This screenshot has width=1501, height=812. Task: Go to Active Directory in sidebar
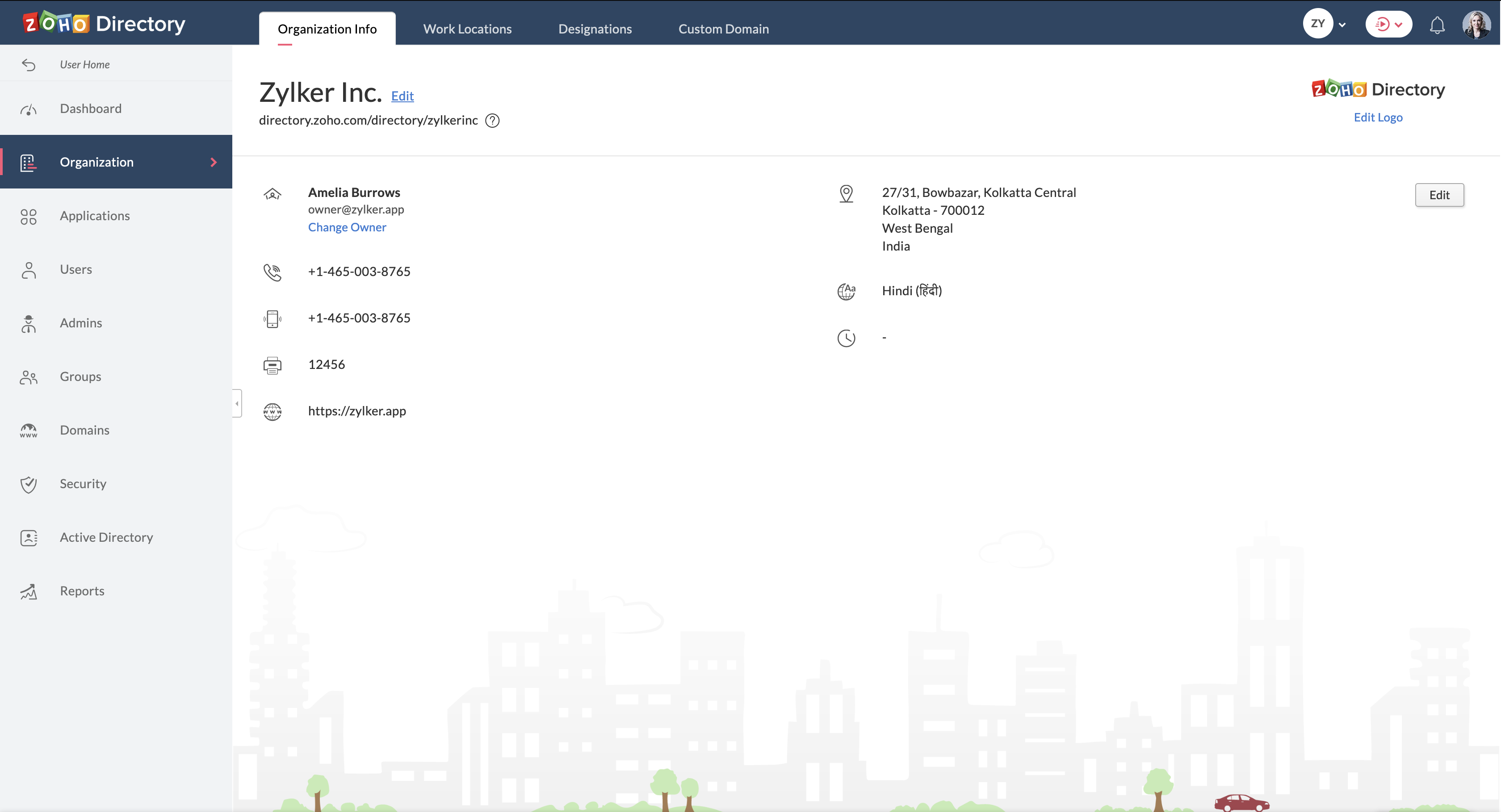106,537
